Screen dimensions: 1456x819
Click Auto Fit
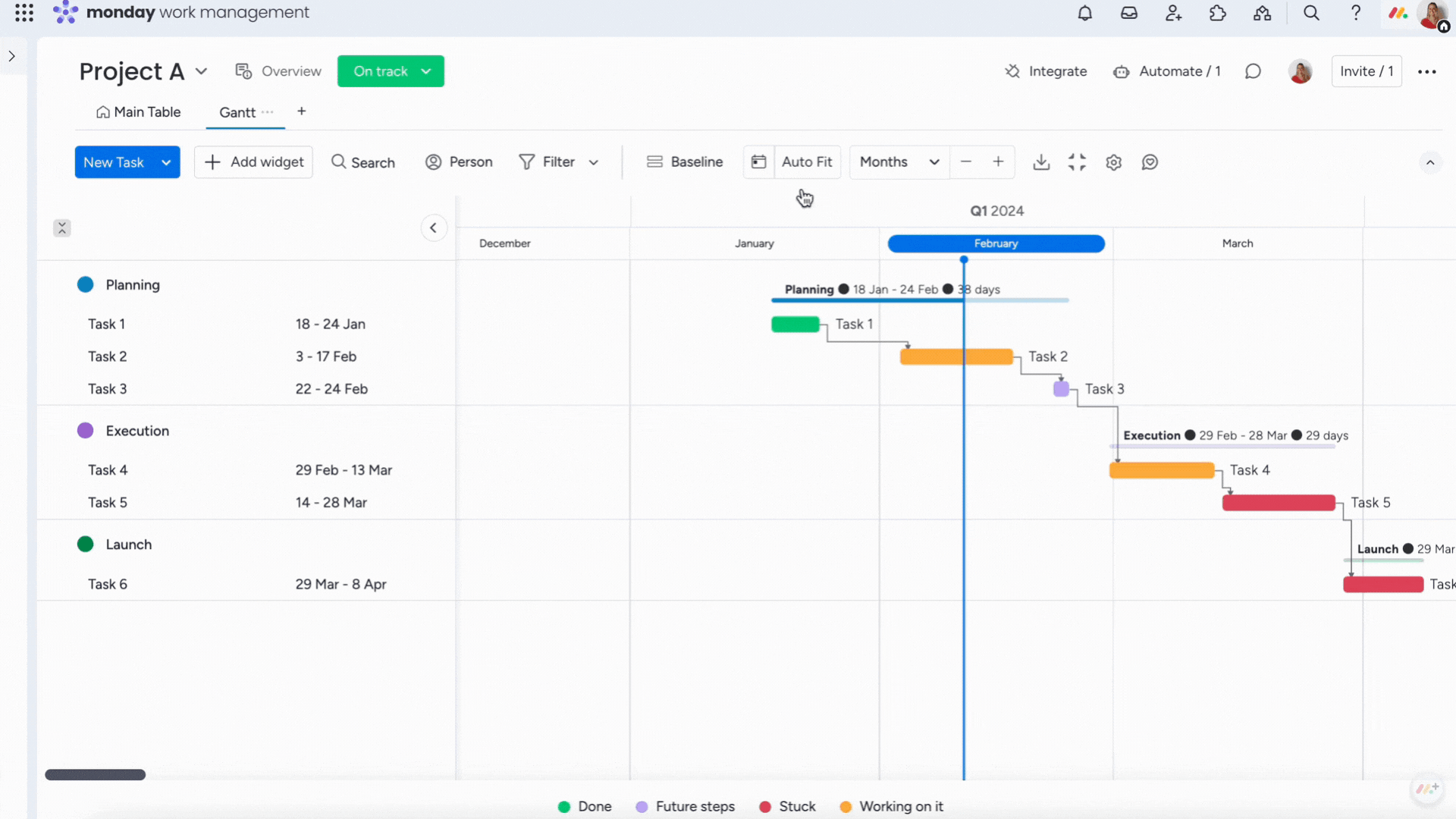click(x=807, y=162)
